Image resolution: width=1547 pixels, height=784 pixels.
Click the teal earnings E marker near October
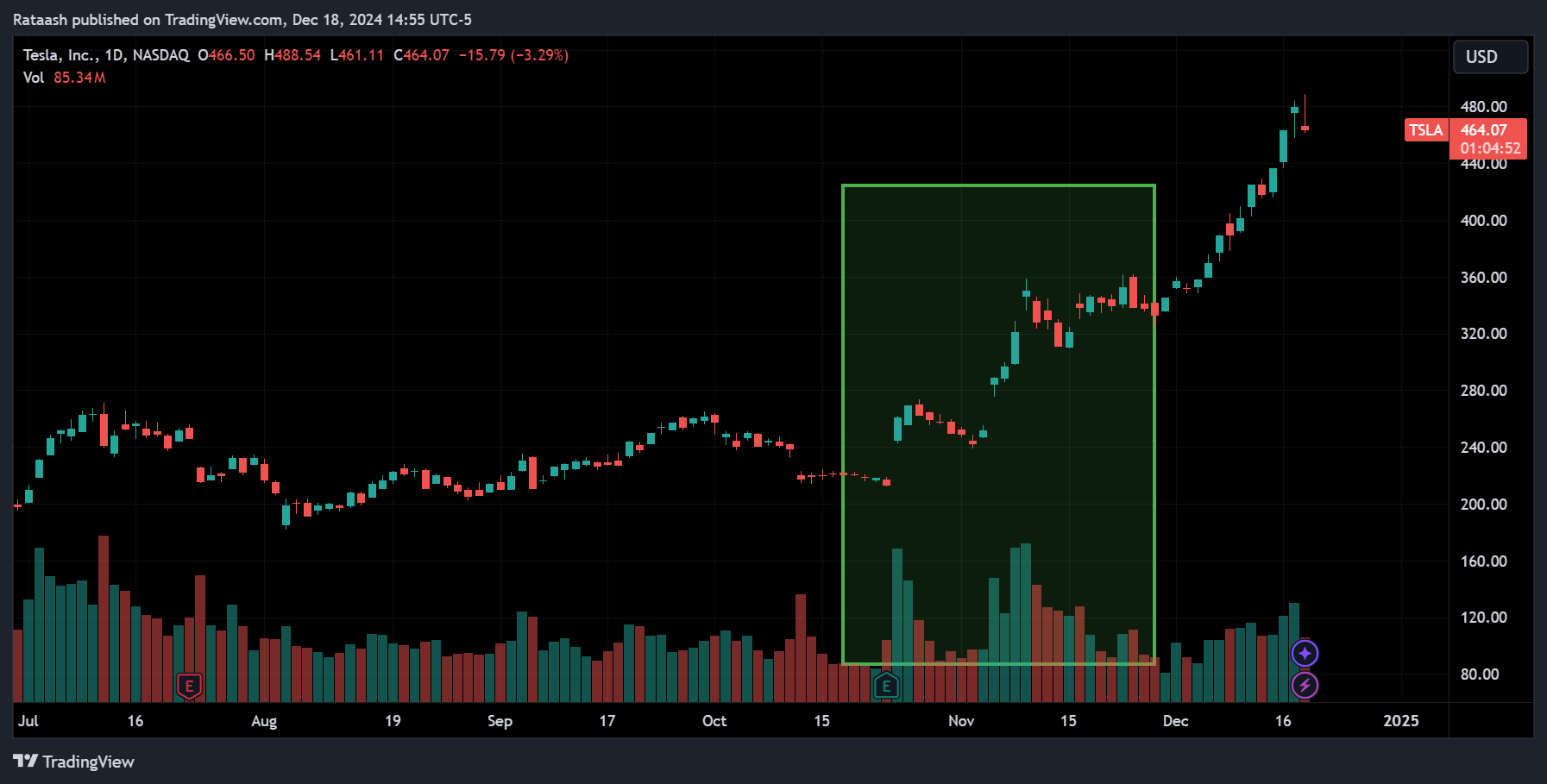[x=886, y=687]
